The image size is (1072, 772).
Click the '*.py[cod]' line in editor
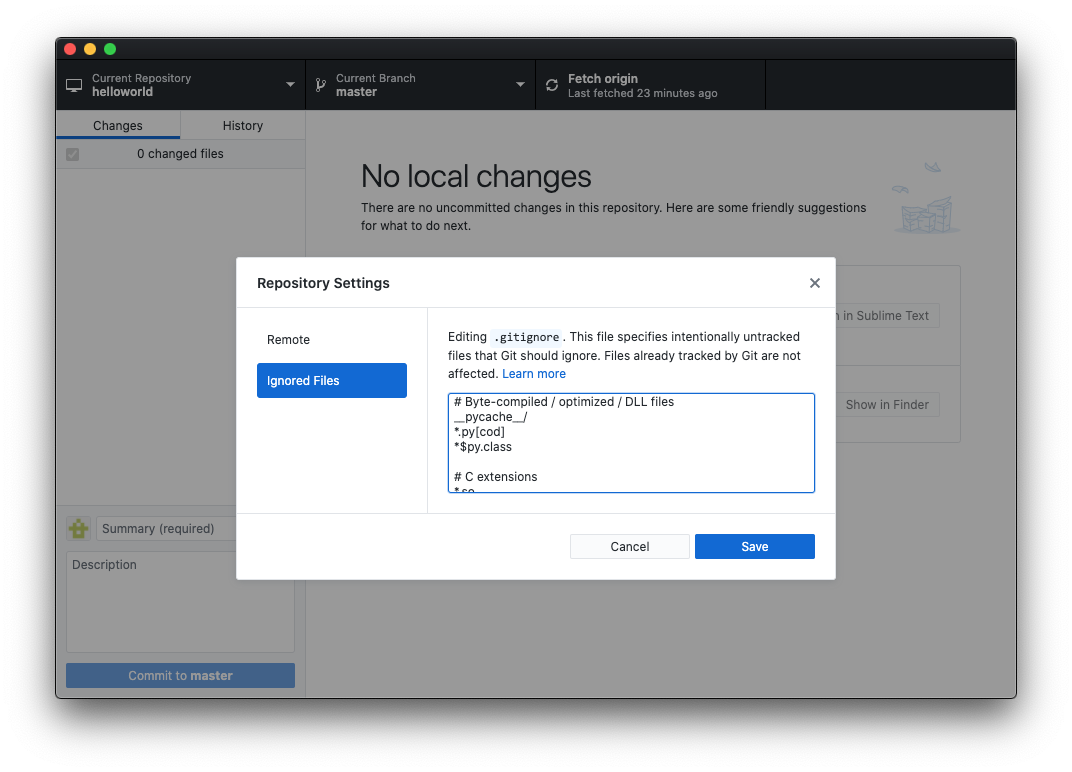[479, 432]
